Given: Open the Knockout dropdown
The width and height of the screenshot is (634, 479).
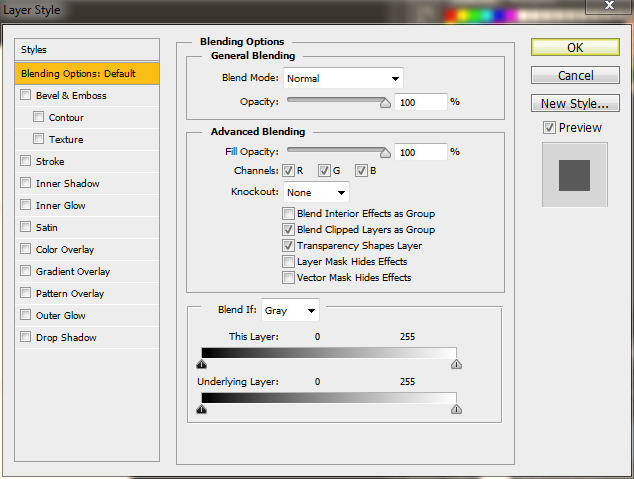Looking at the screenshot, I should (x=316, y=192).
